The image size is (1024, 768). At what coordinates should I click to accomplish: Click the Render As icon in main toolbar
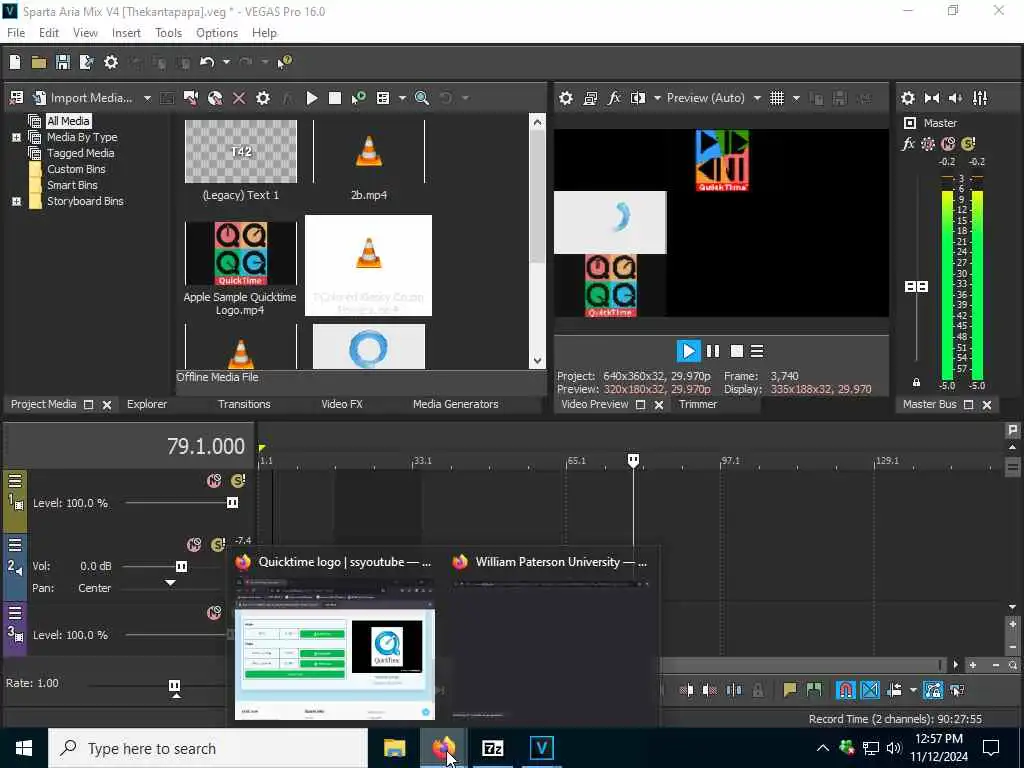(x=86, y=62)
